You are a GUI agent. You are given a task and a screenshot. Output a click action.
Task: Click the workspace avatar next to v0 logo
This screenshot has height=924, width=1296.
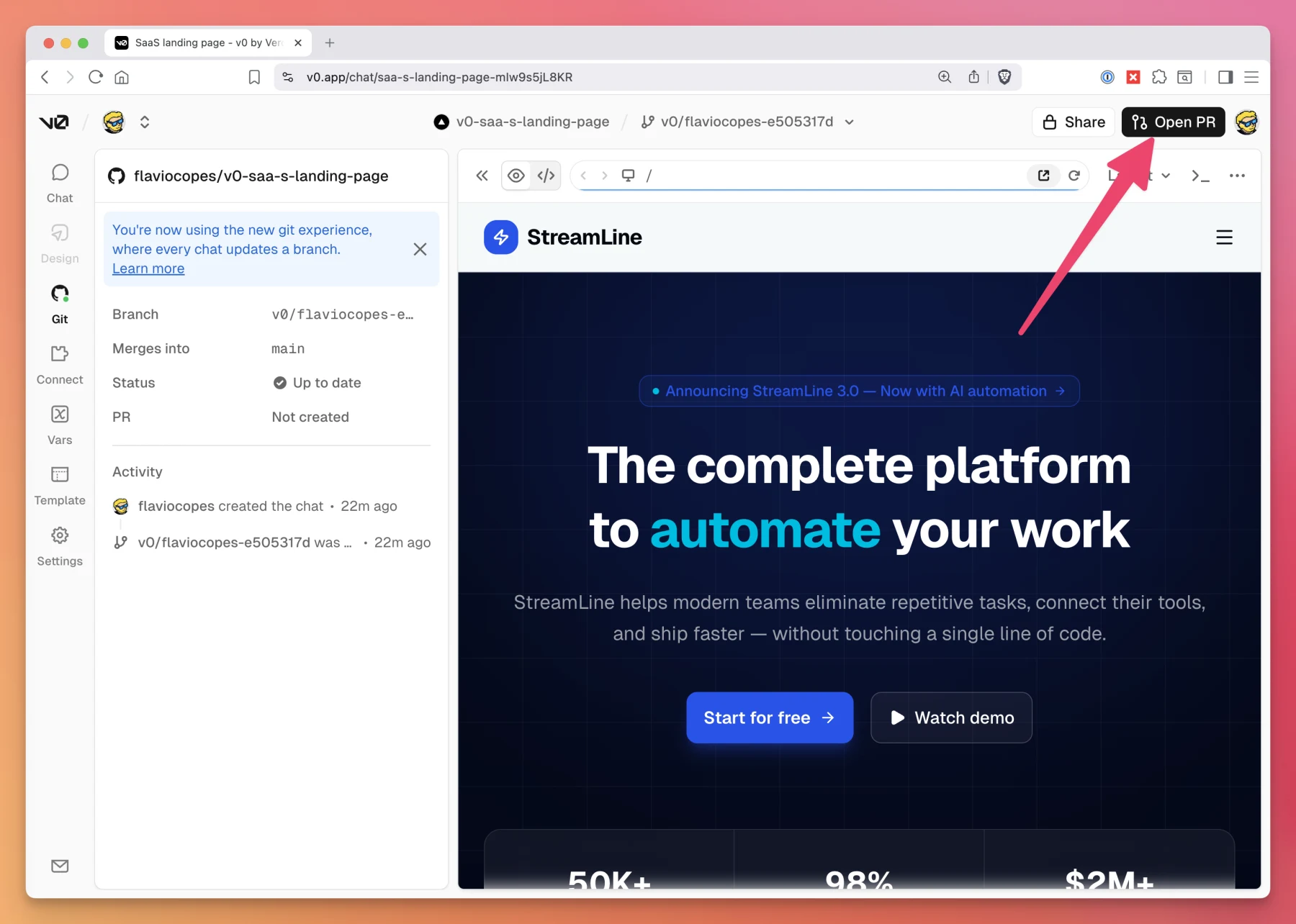114,122
